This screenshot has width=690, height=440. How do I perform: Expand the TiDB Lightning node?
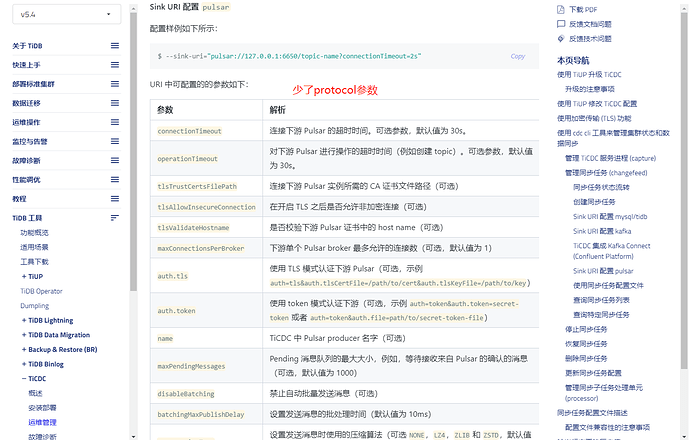pyautogui.click(x=24, y=320)
